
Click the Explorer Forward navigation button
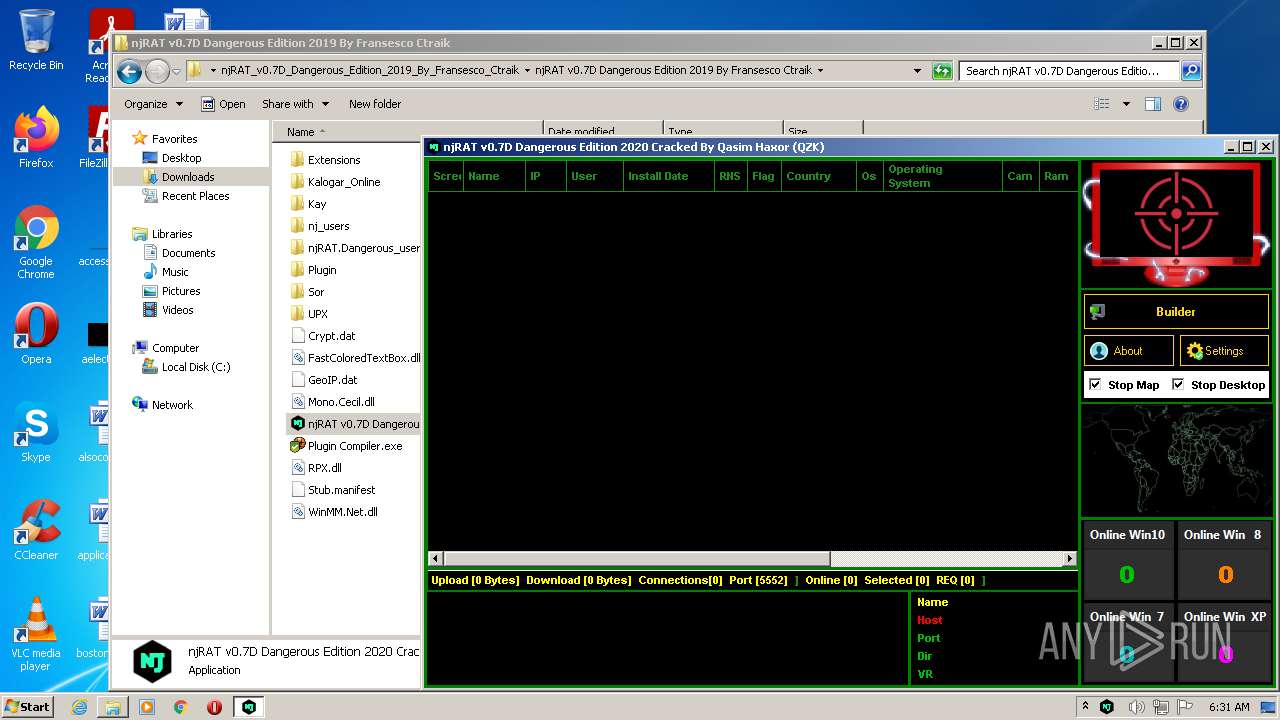[157, 71]
